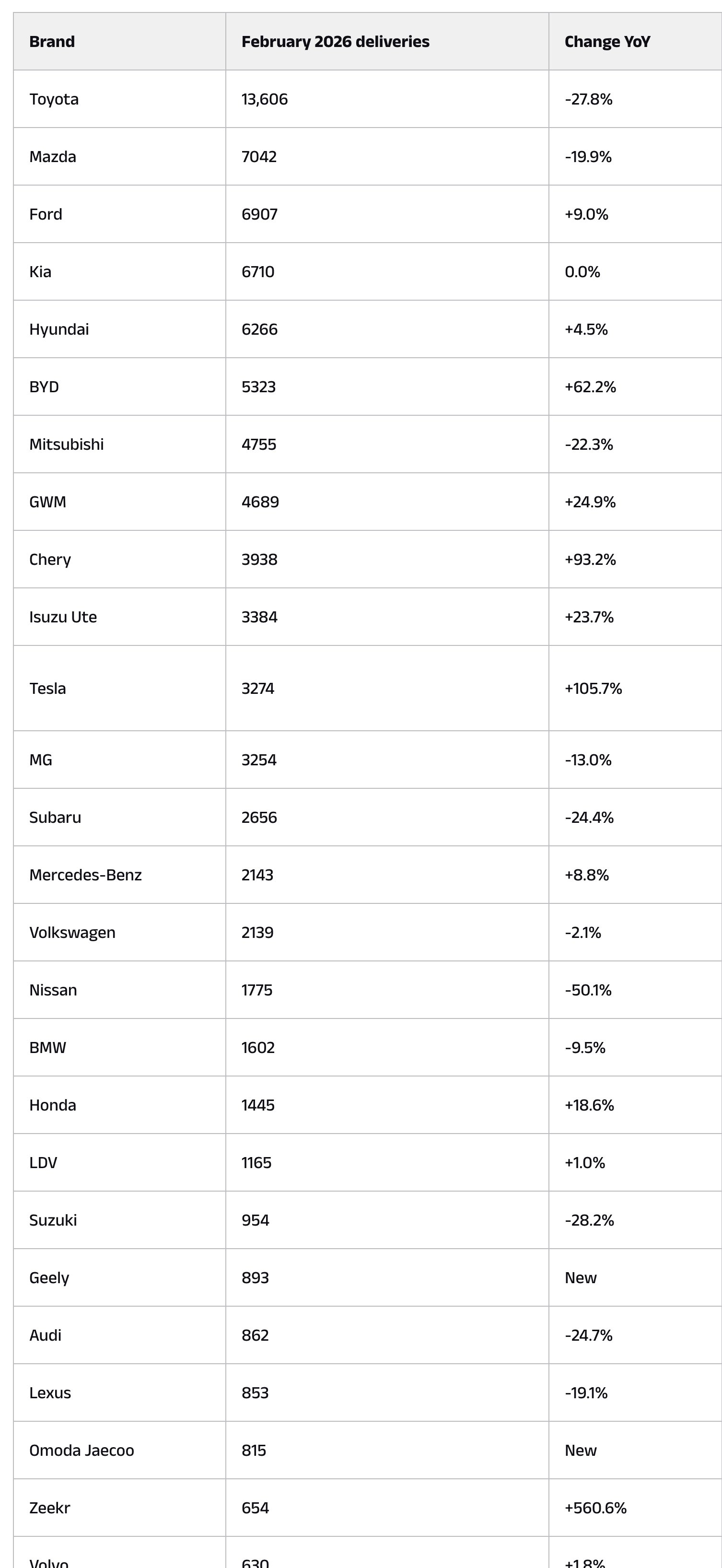This screenshot has height=1568, width=722.
Task: Click Toyota's 13,606 deliveries figure
Action: (264, 99)
